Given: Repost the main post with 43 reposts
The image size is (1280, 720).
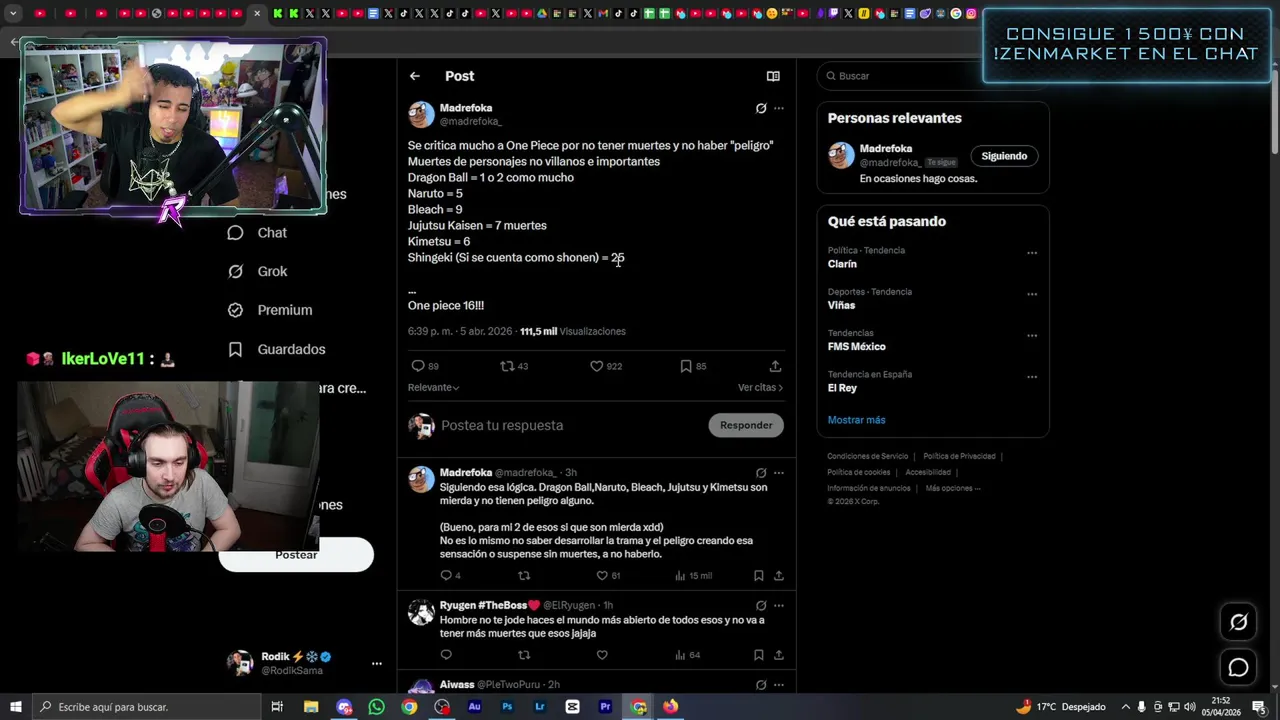Looking at the screenshot, I should coord(514,366).
